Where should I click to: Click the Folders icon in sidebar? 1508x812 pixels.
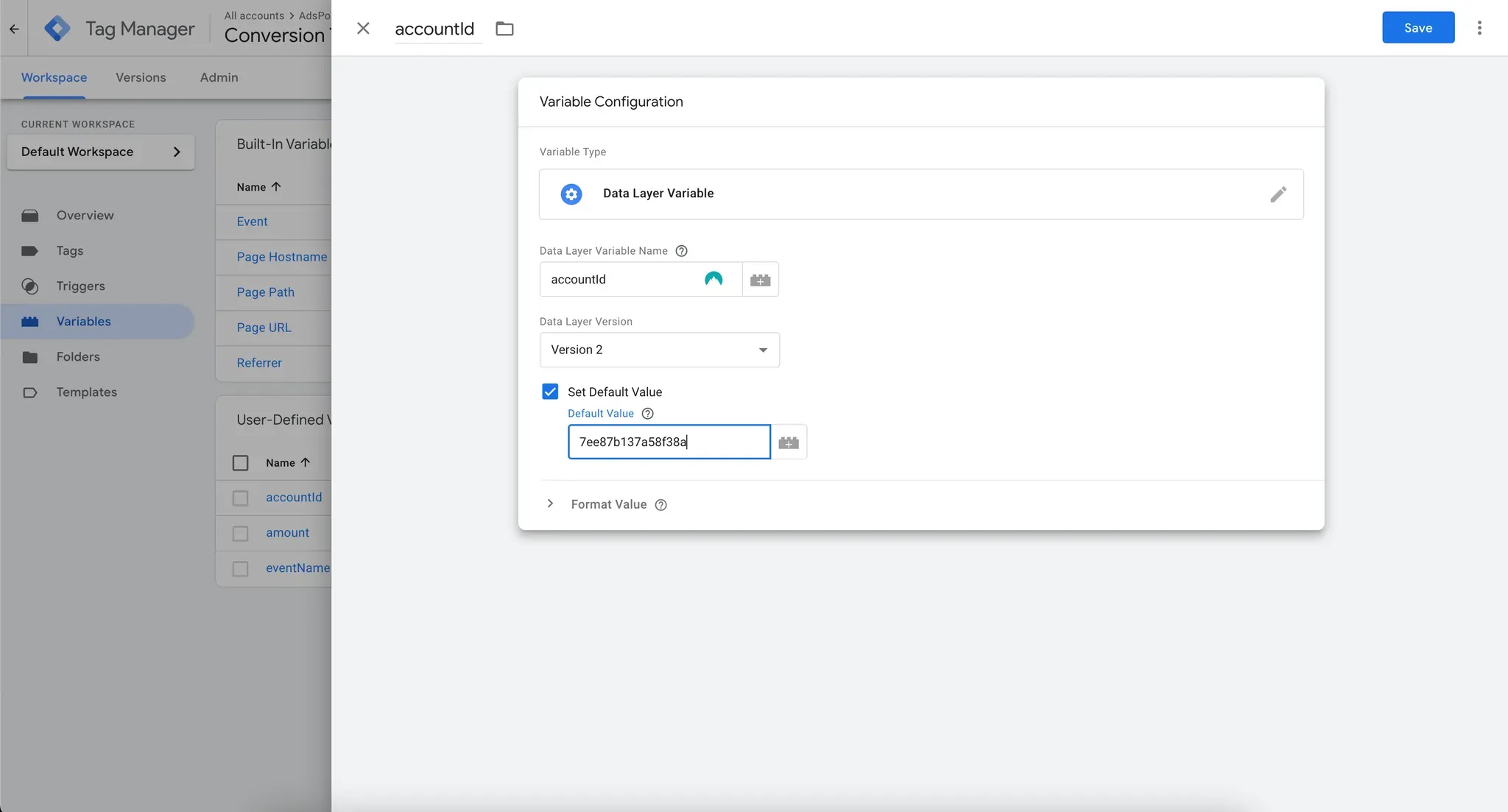tap(30, 357)
